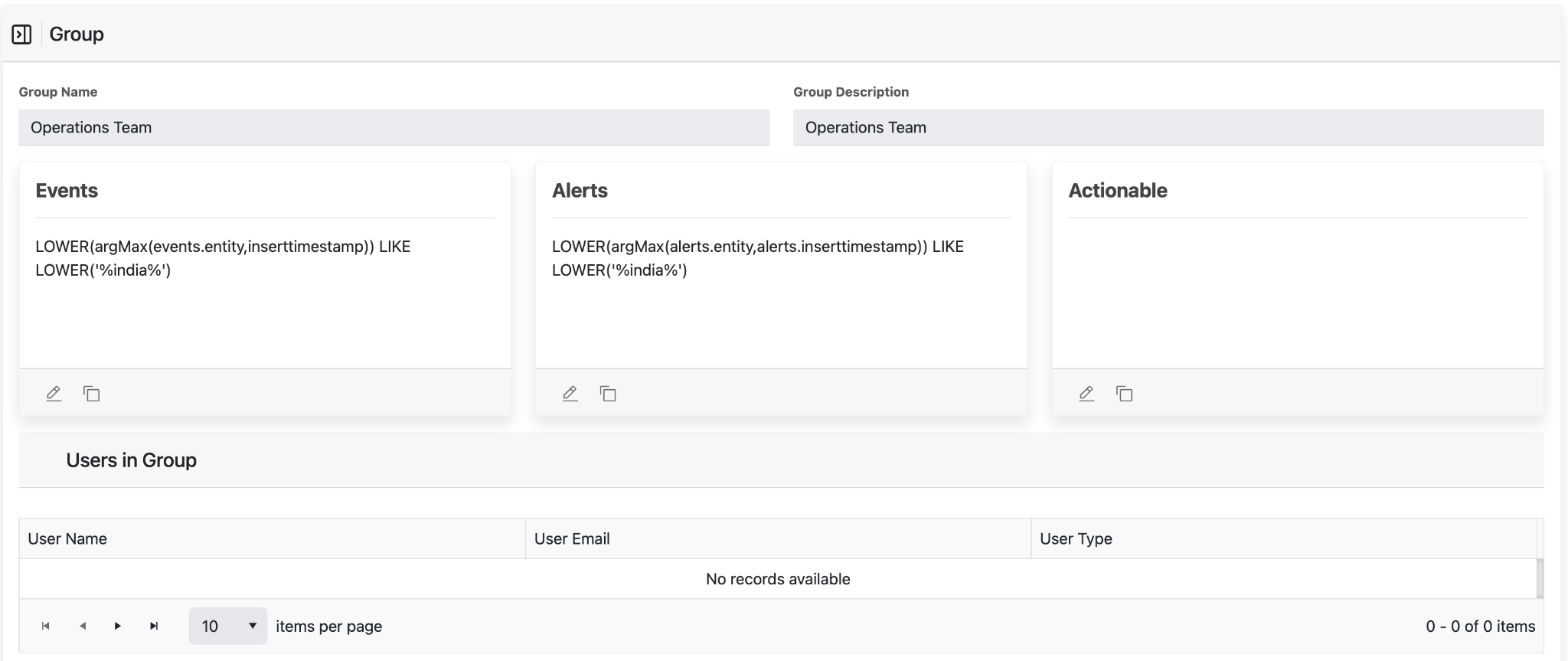Copy the Events filter query

point(92,394)
